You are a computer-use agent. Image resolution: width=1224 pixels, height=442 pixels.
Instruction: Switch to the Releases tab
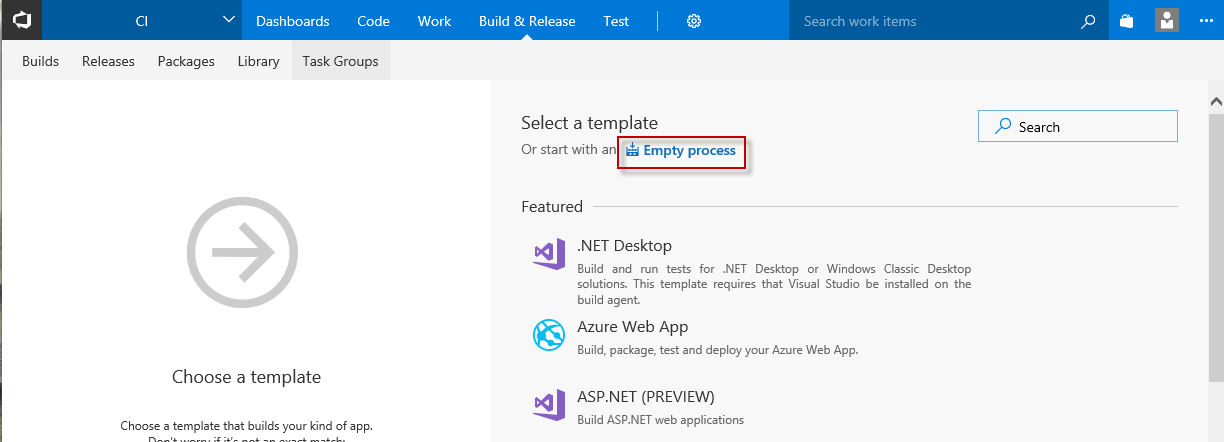[108, 61]
